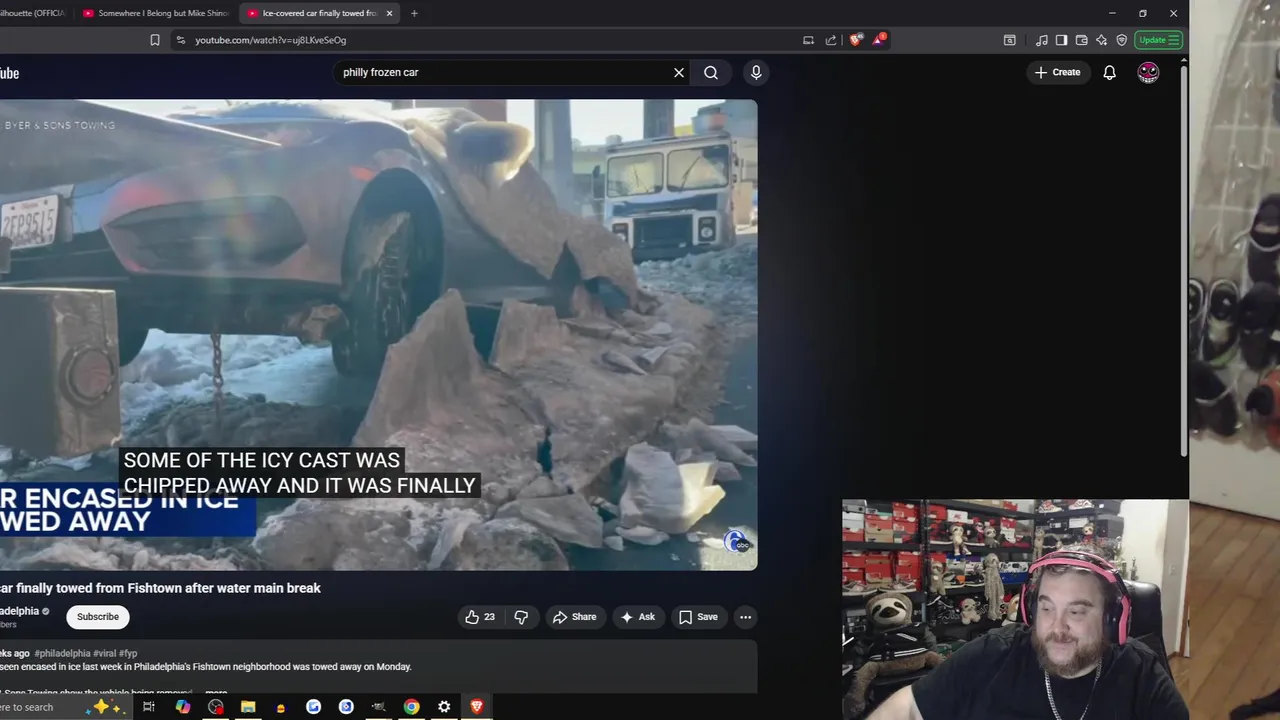Open Brave Playlist music note icon
The height and width of the screenshot is (720, 1280).
(1042, 40)
